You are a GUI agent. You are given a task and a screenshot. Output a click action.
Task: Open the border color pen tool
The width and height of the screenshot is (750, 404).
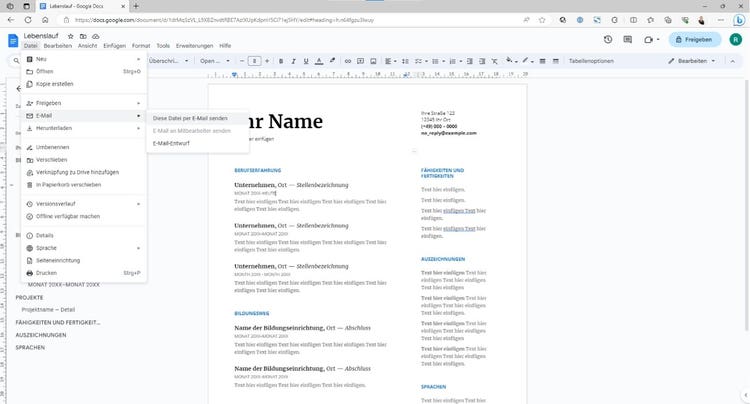click(x=527, y=61)
